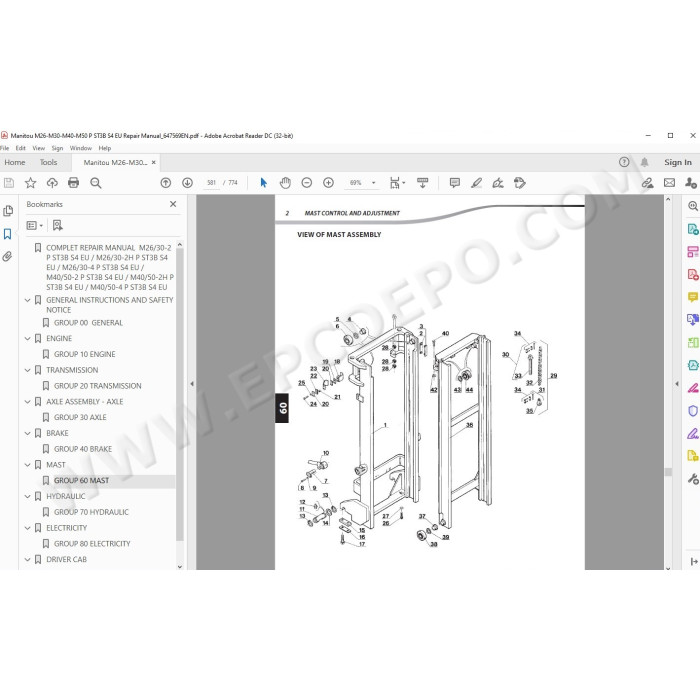Share a link to file

click(x=647, y=183)
